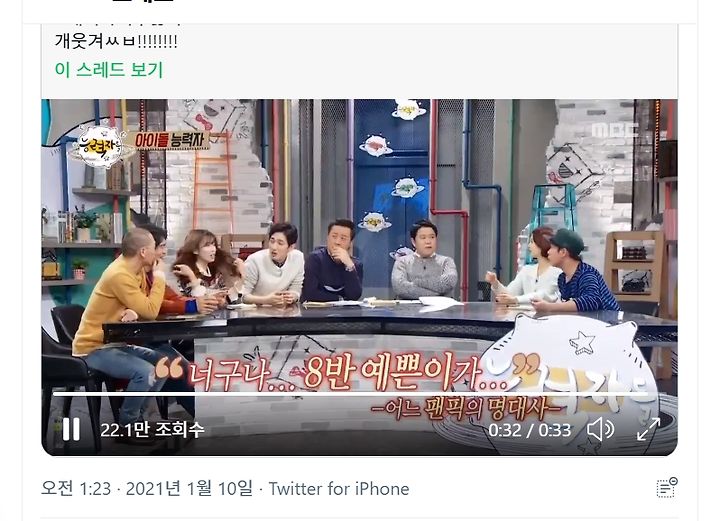The image size is (720, 521).
Task: Seek to the start of the video timeline
Action: tap(54, 394)
